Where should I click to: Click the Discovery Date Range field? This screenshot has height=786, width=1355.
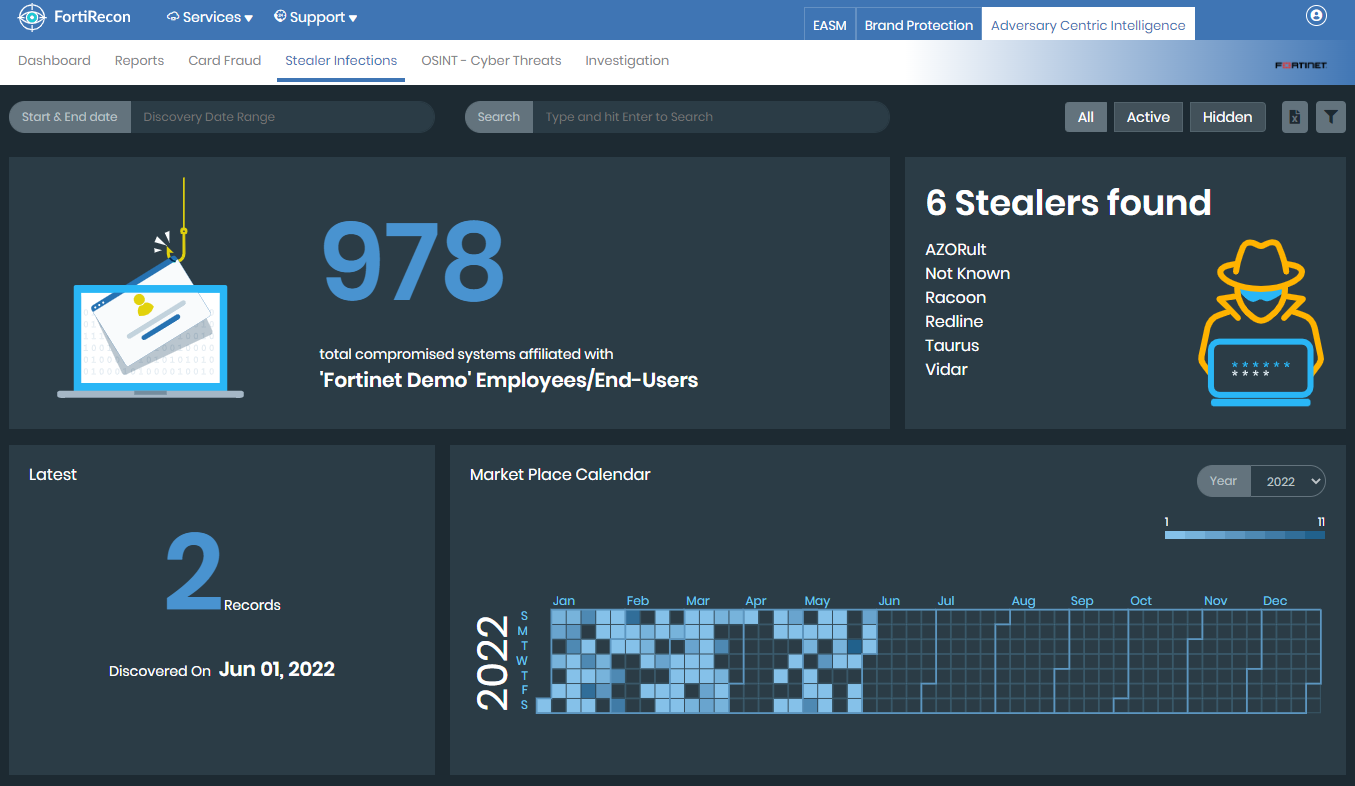point(282,117)
